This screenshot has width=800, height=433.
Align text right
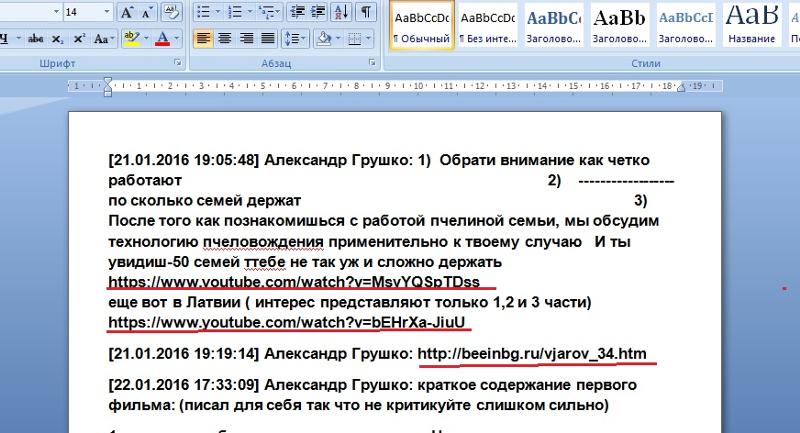(x=246, y=39)
